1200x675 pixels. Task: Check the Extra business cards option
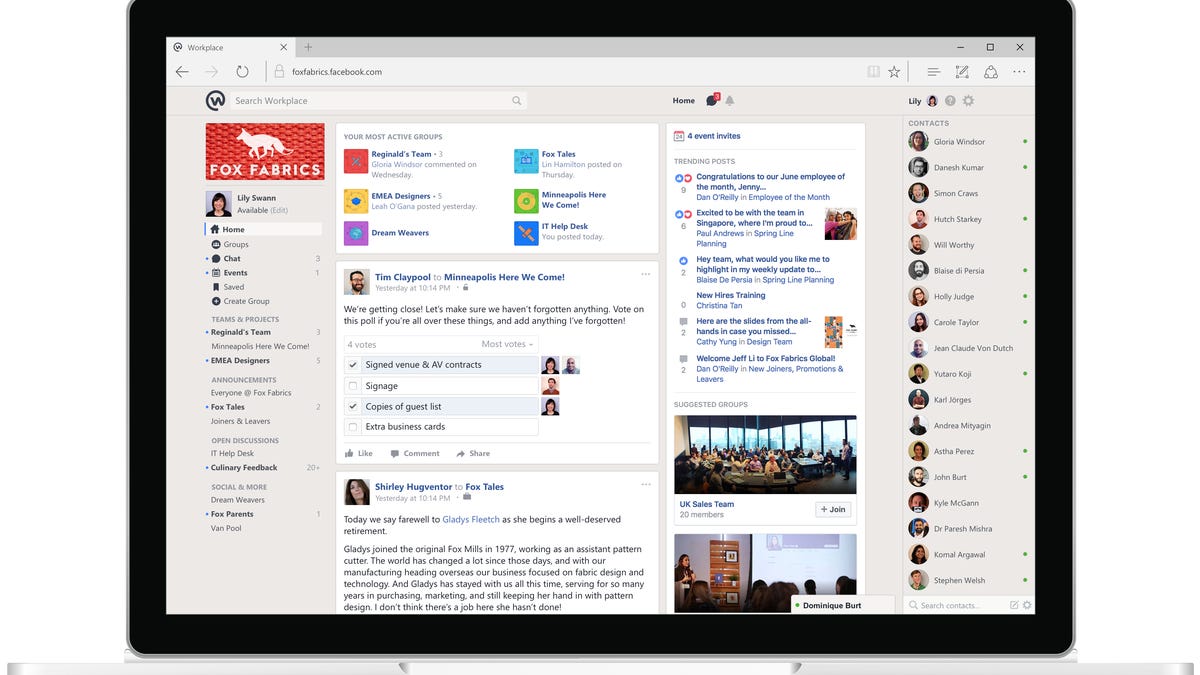pyautogui.click(x=352, y=427)
